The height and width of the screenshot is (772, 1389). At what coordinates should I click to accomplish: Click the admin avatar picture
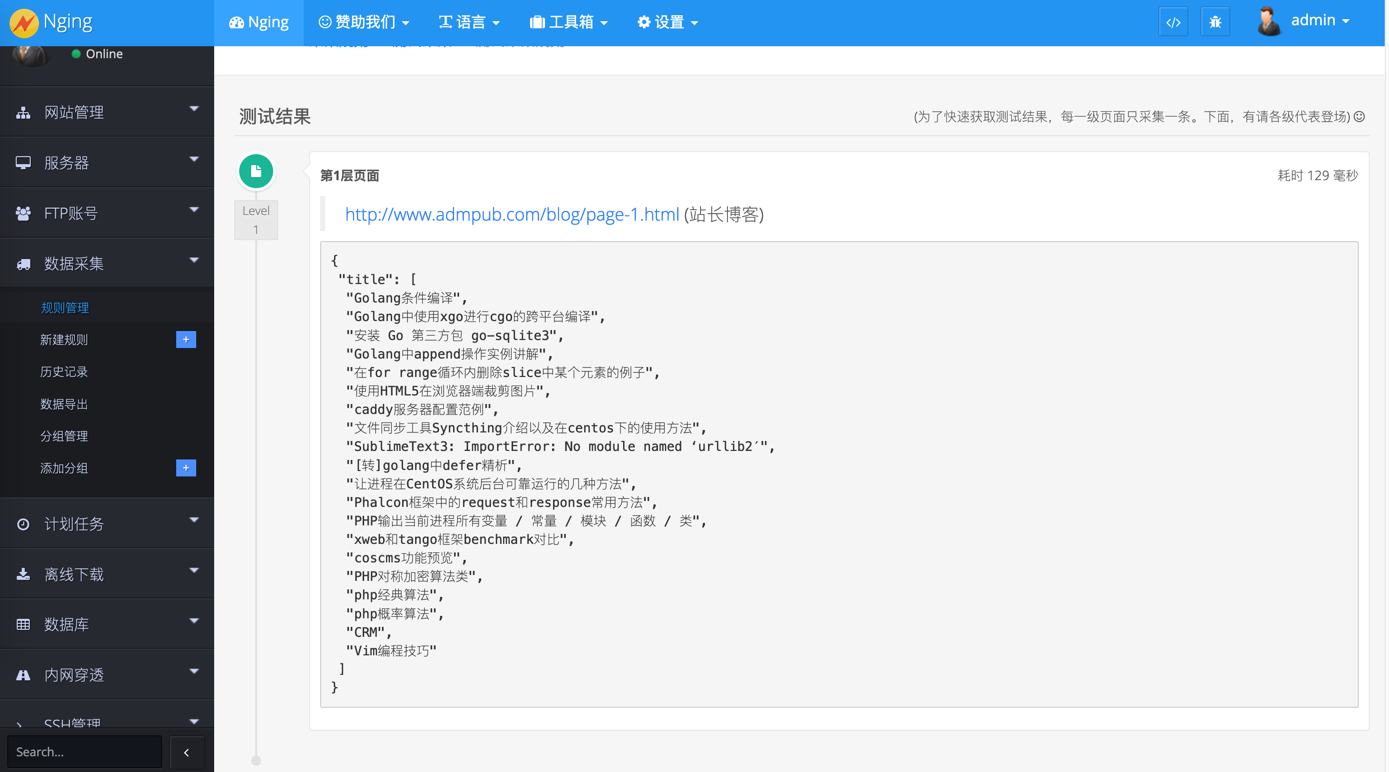coord(1269,21)
